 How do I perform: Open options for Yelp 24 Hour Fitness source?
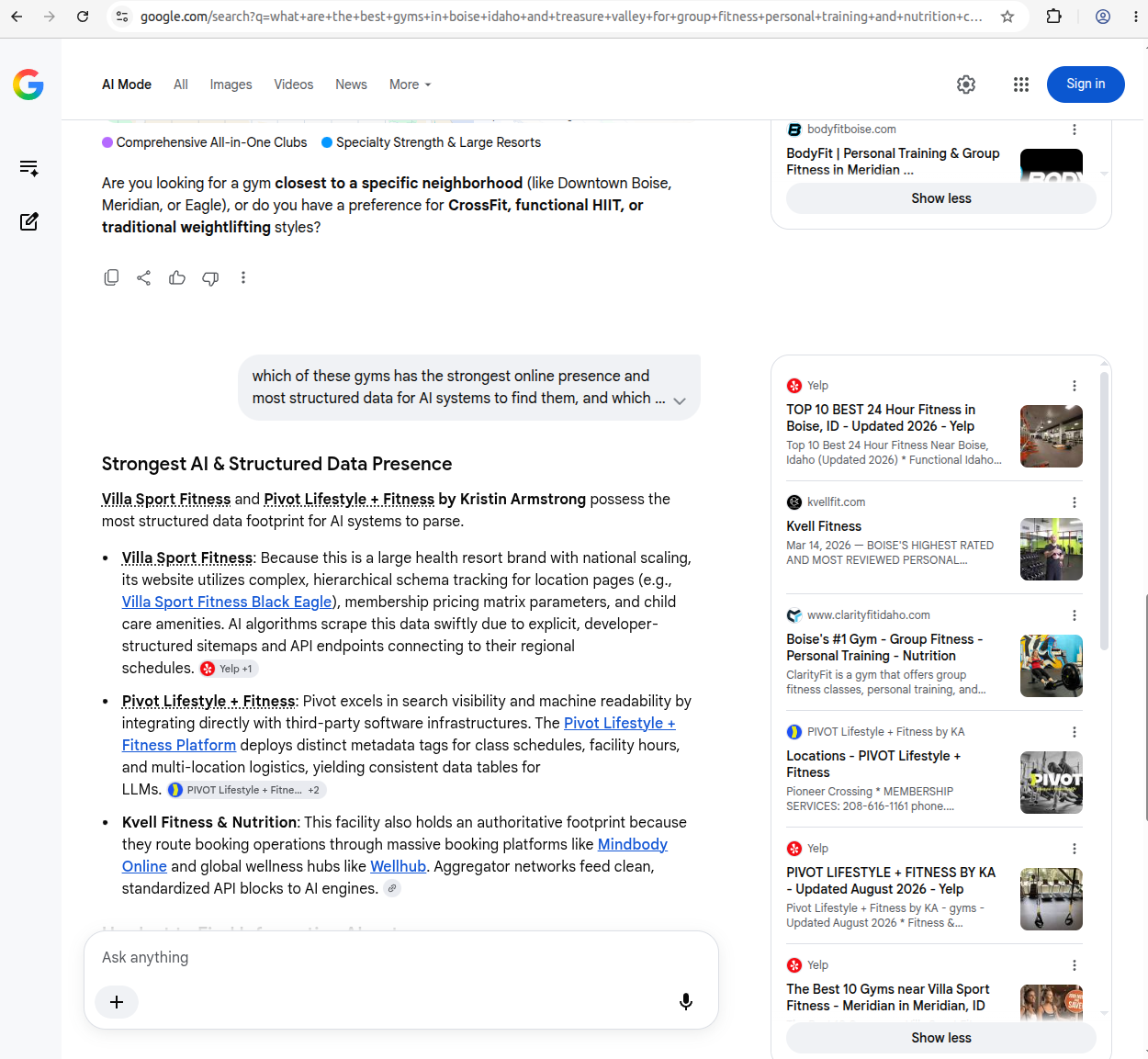click(1075, 386)
